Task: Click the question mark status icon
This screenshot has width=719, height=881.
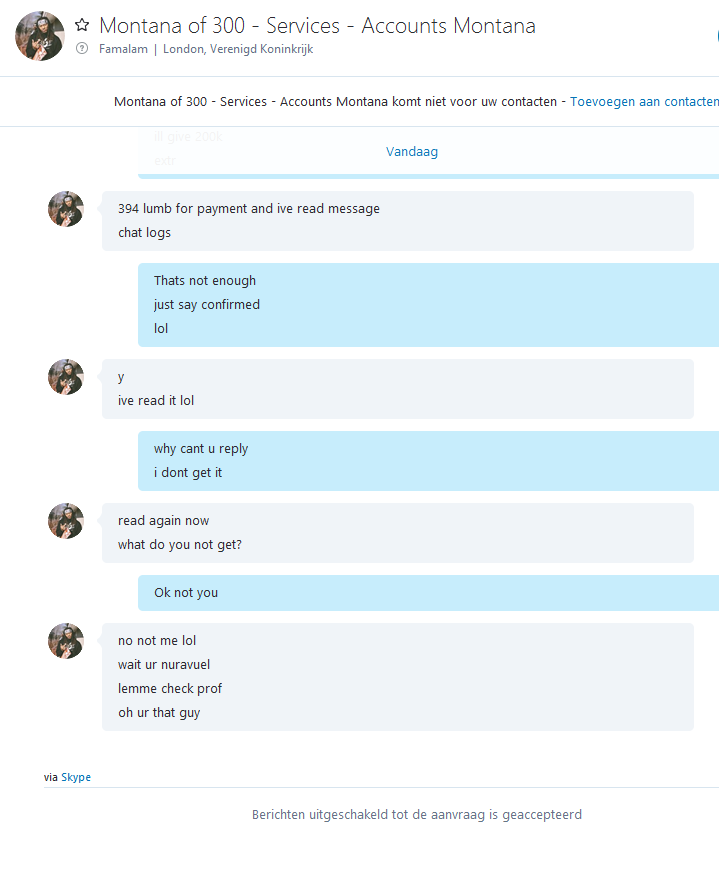Action: pyautogui.click(x=82, y=48)
